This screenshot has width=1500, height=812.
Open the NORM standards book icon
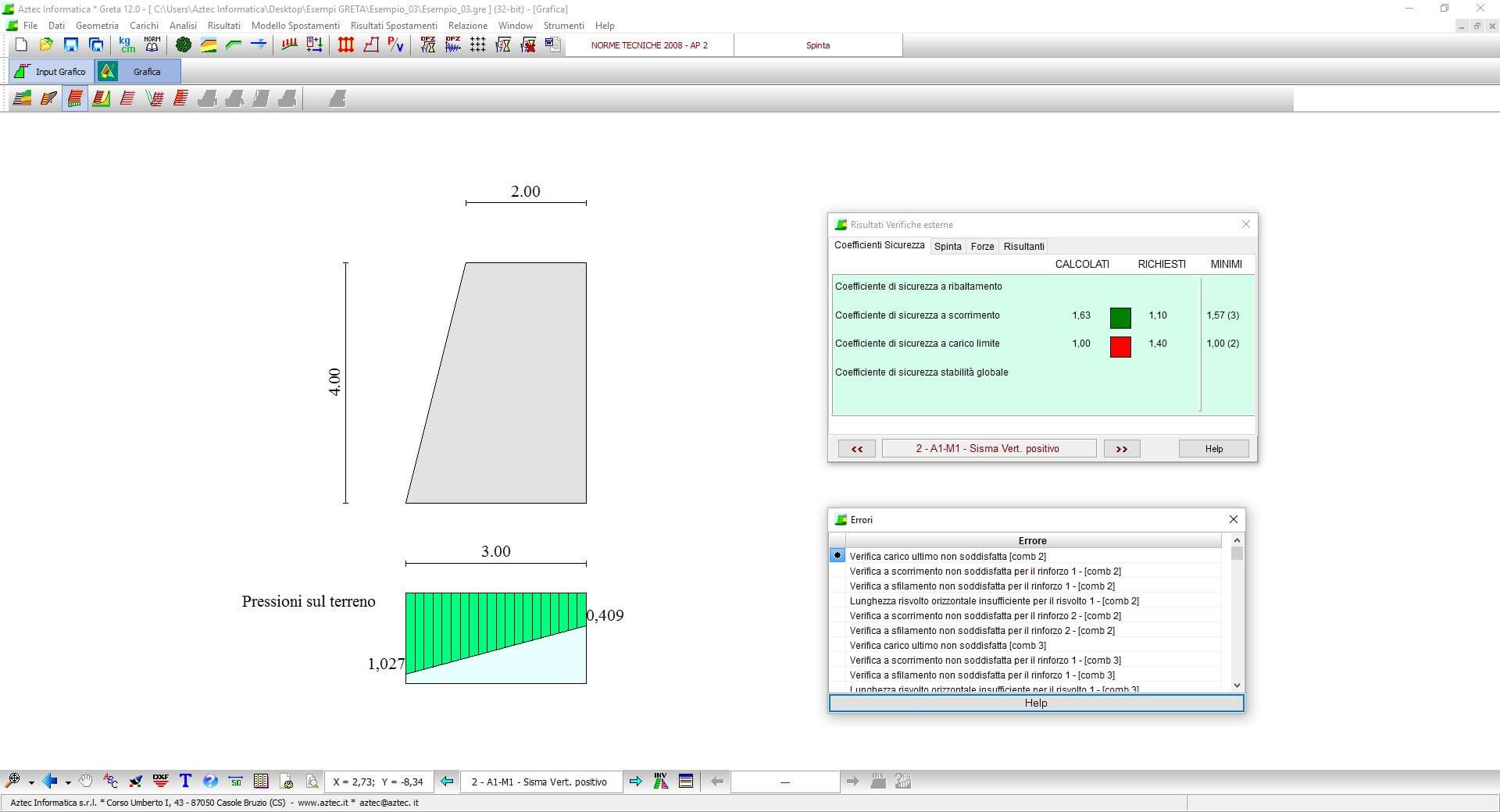point(152,45)
